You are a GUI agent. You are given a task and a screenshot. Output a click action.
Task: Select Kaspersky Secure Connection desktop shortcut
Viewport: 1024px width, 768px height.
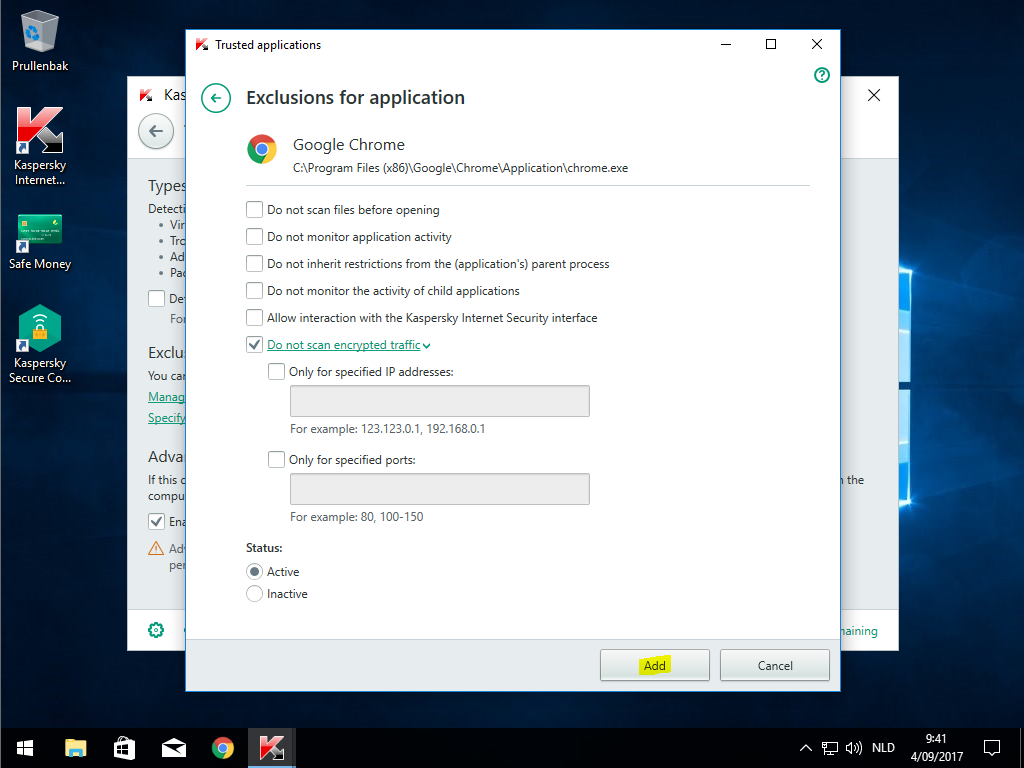coord(40,344)
